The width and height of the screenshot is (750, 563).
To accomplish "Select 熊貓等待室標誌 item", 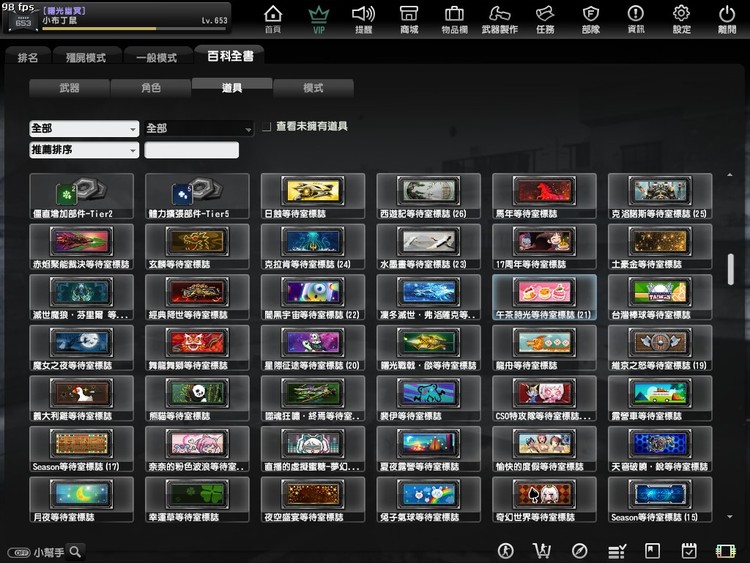I will point(197,399).
